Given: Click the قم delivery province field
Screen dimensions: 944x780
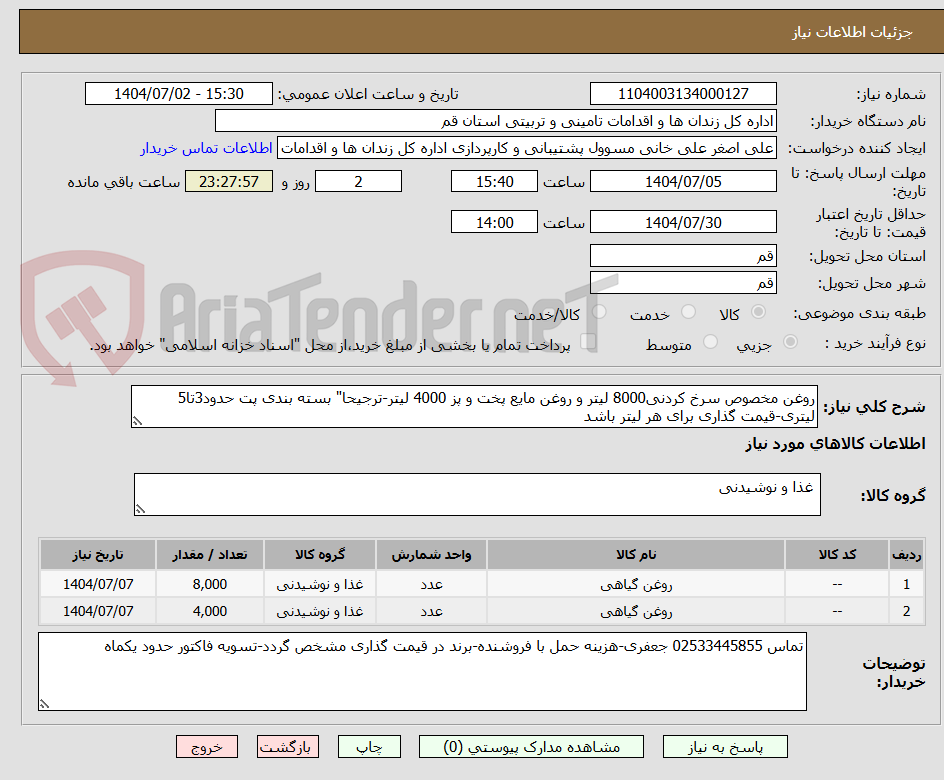Looking at the screenshot, I should [x=683, y=255].
